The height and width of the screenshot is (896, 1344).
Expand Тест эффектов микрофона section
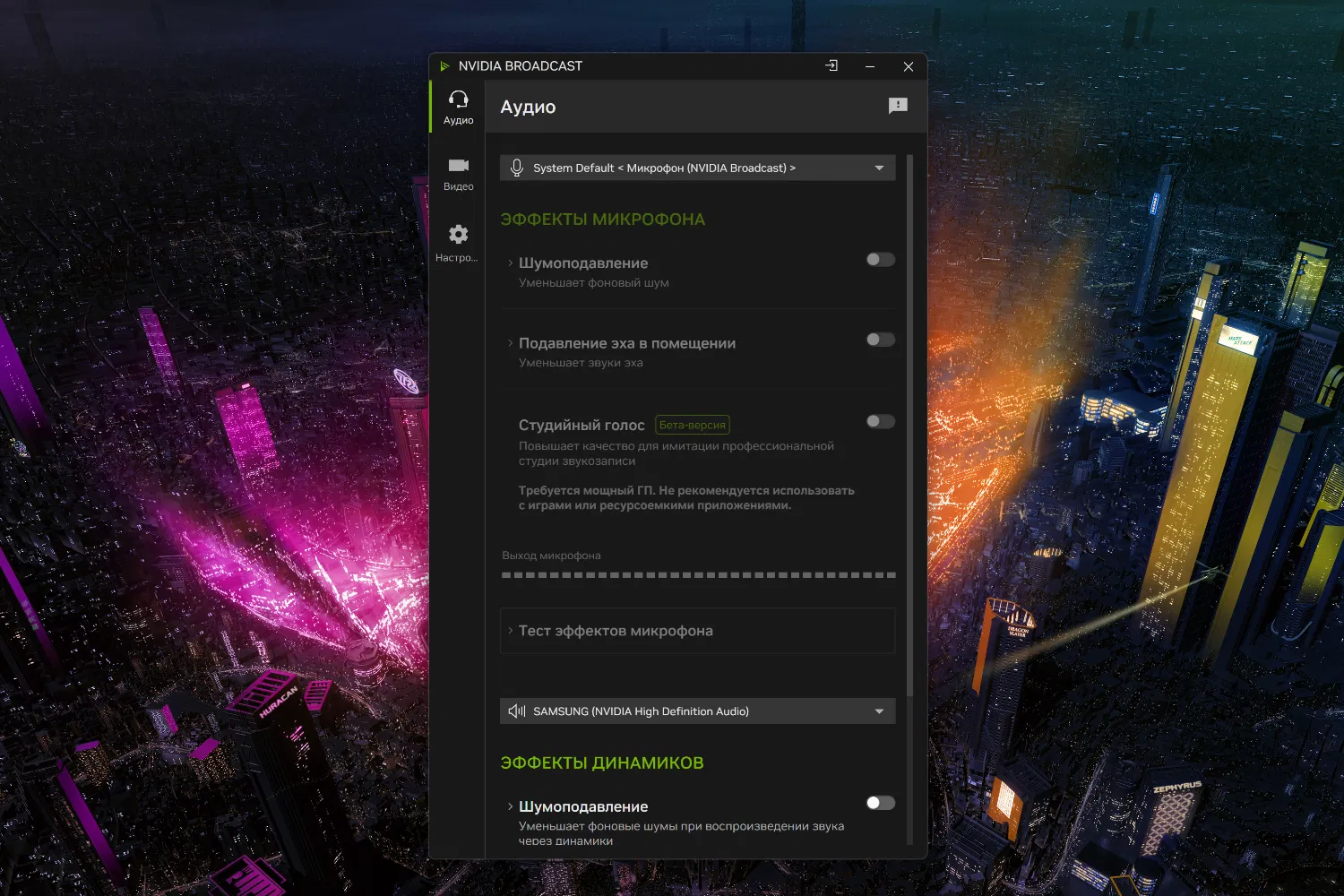click(698, 631)
